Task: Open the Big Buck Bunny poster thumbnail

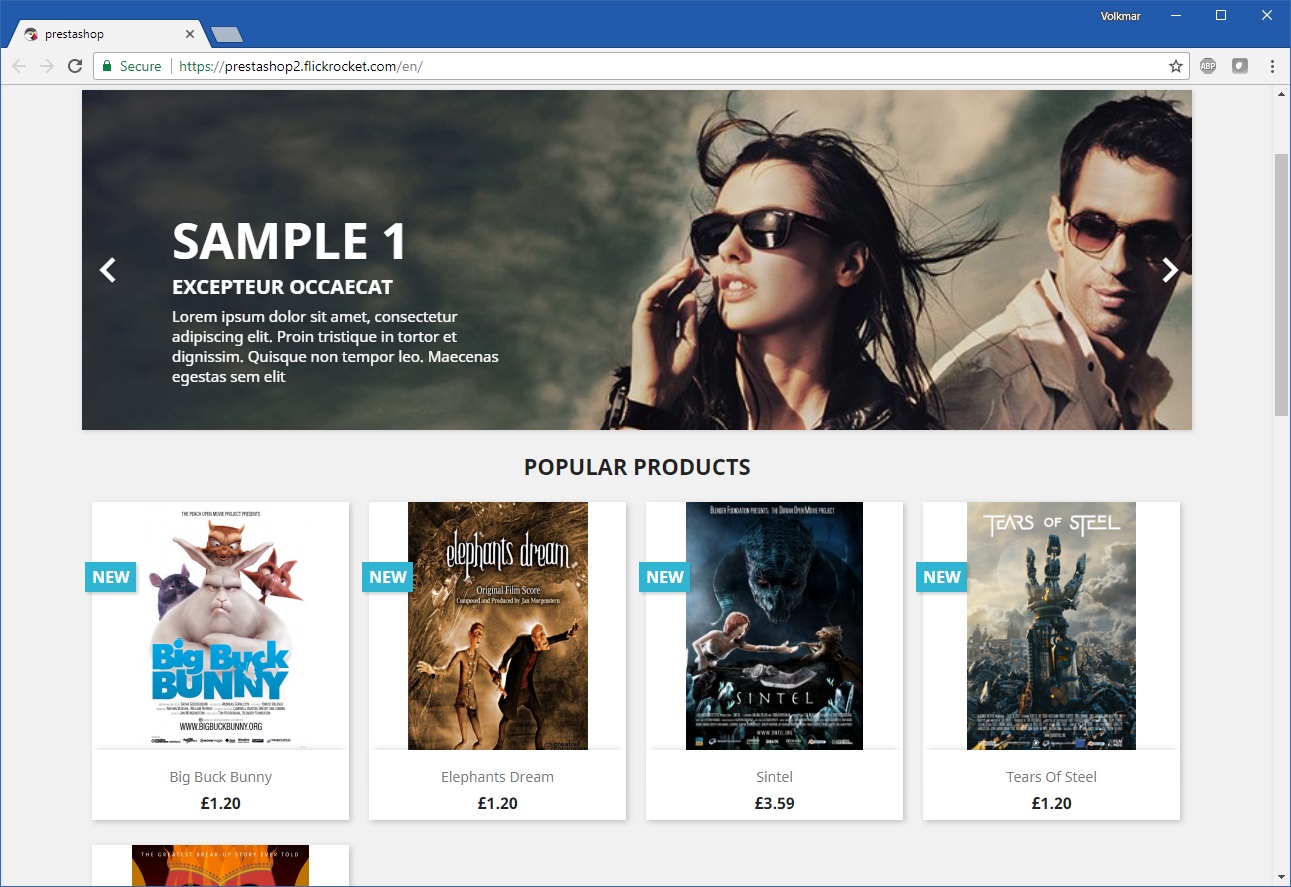Action: (x=220, y=626)
